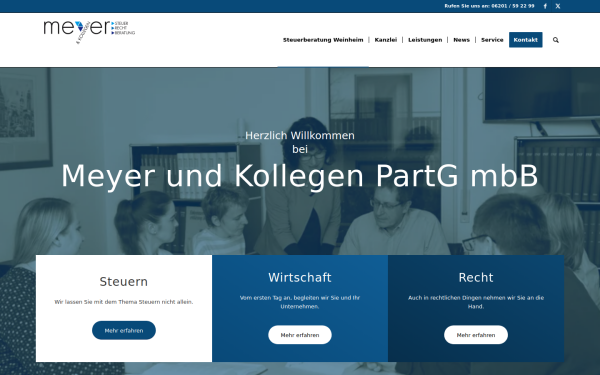Open the Service menu

[492, 40]
